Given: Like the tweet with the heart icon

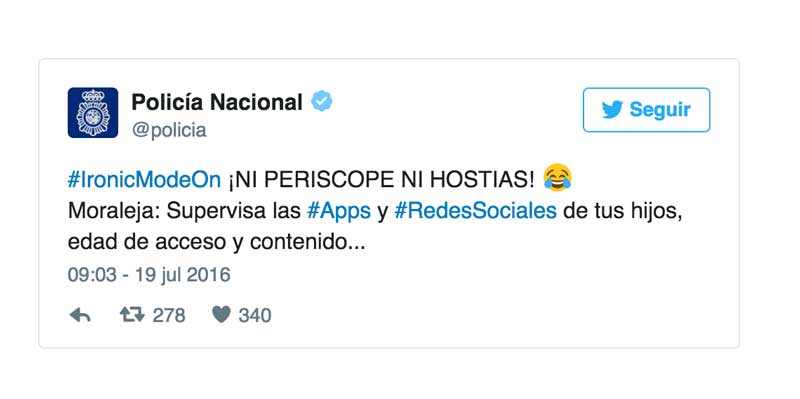Looking at the screenshot, I should (221, 315).
